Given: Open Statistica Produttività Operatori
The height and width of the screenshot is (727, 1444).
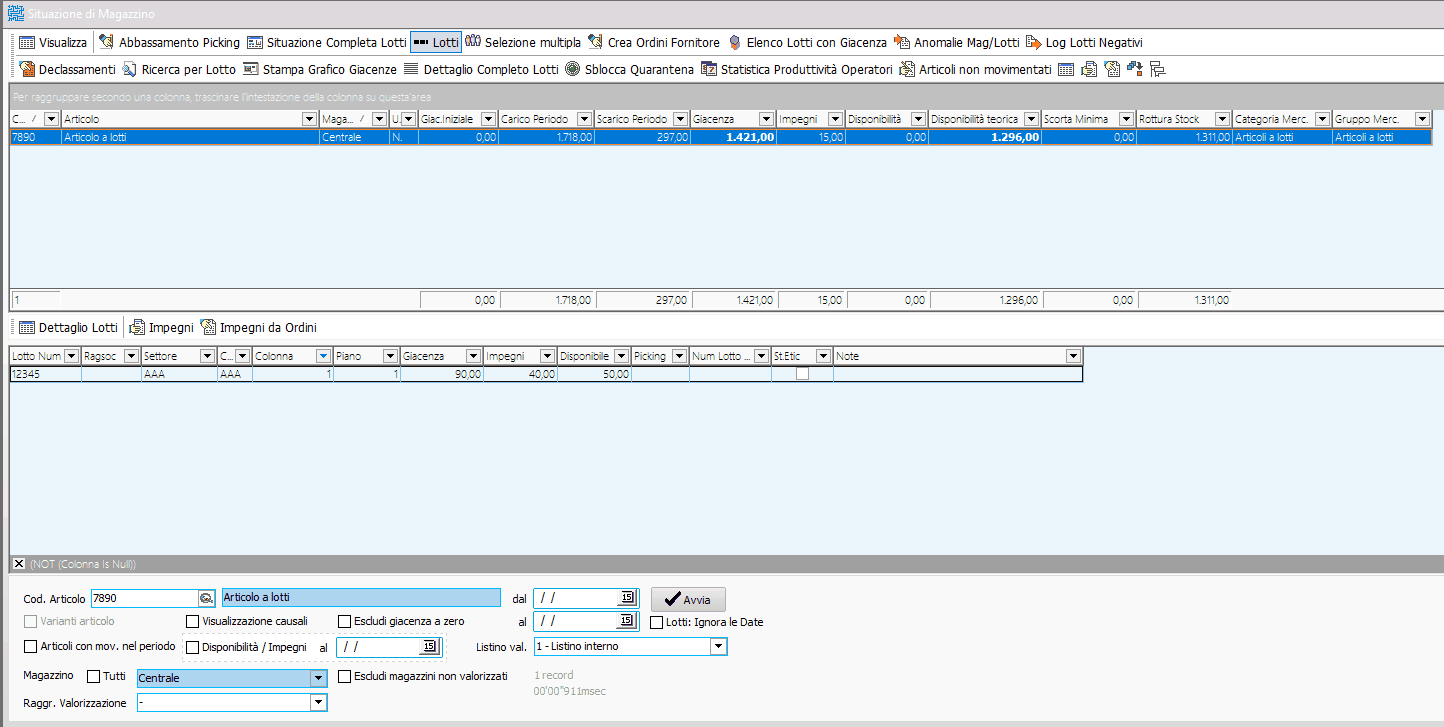Looking at the screenshot, I should [x=797, y=69].
